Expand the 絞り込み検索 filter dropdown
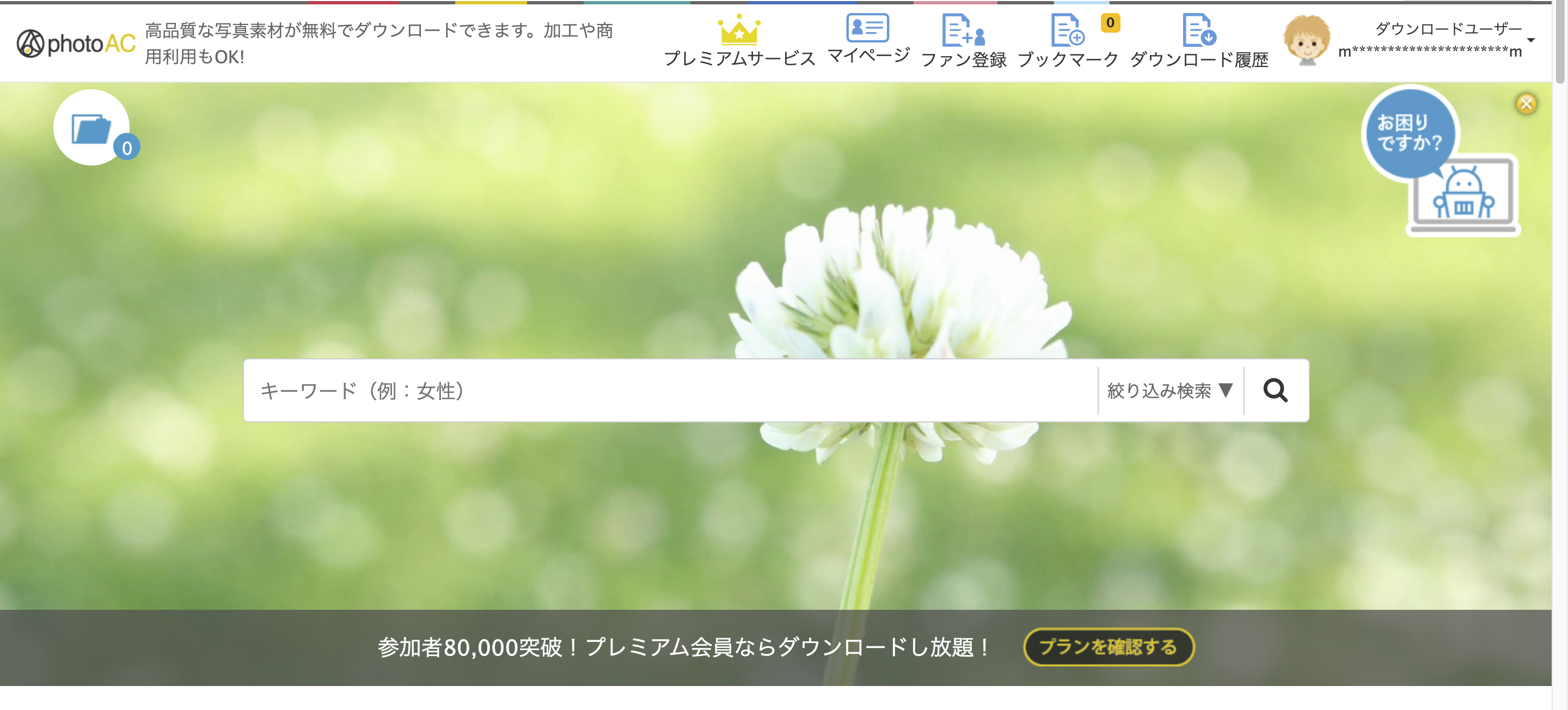This screenshot has width=1568, height=710. coord(1170,390)
